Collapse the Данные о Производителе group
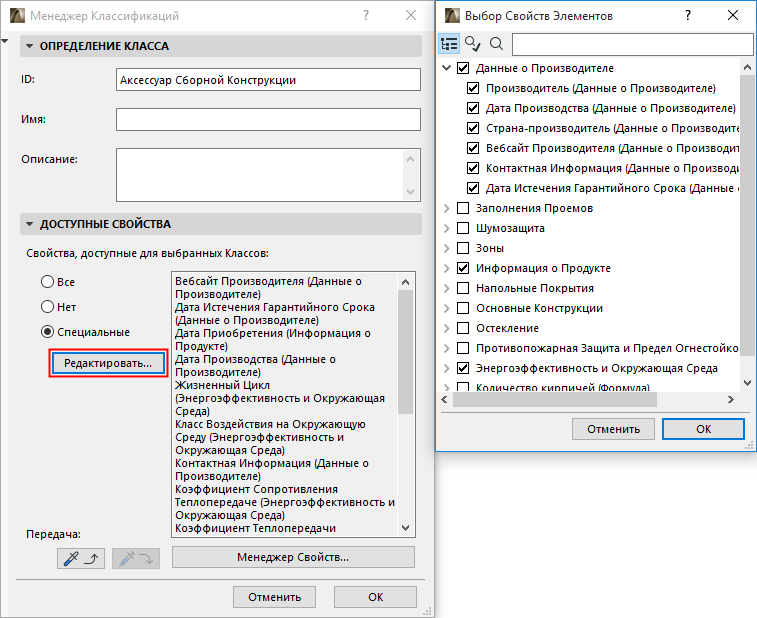The image size is (757, 618). point(447,68)
